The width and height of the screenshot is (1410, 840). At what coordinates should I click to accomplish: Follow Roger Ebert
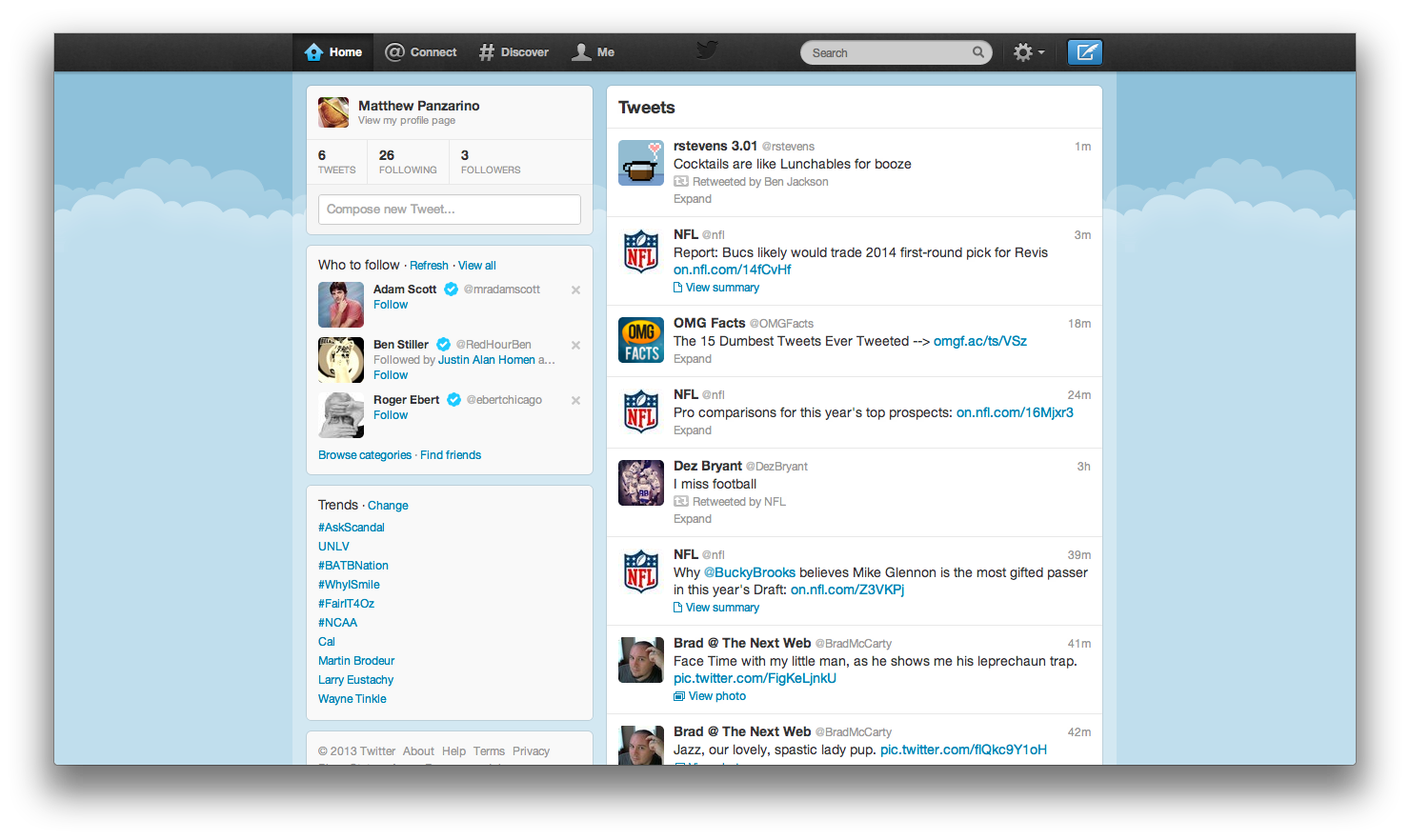point(391,415)
